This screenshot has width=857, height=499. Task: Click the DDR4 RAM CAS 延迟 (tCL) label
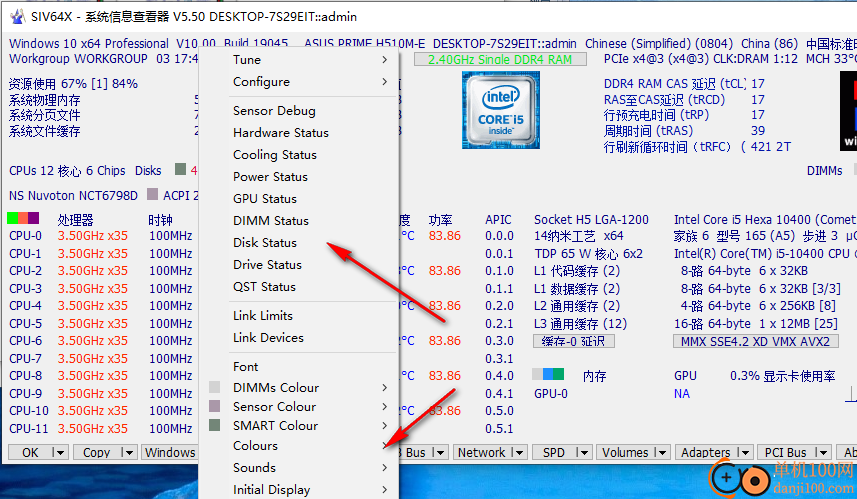pos(674,84)
